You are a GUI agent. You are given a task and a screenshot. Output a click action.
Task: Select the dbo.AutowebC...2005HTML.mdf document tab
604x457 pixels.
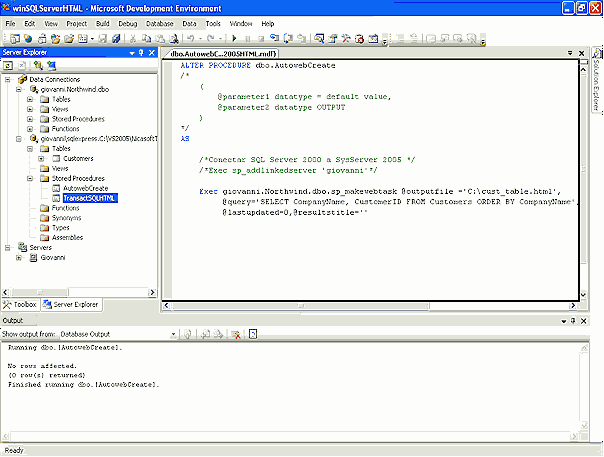pos(223,54)
